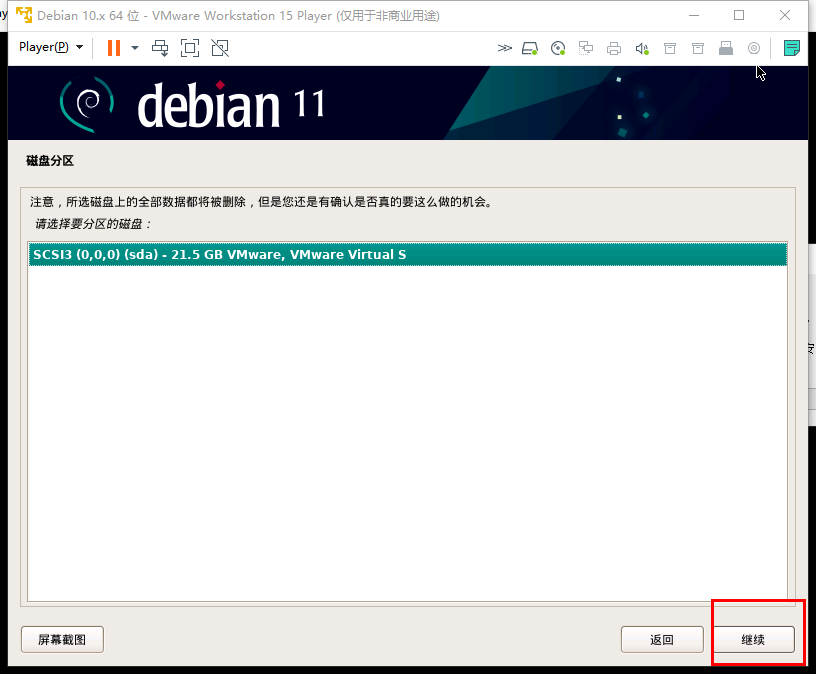Close the VMware Player window
The height and width of the screenshot is (674, 816).
point(785,16)
